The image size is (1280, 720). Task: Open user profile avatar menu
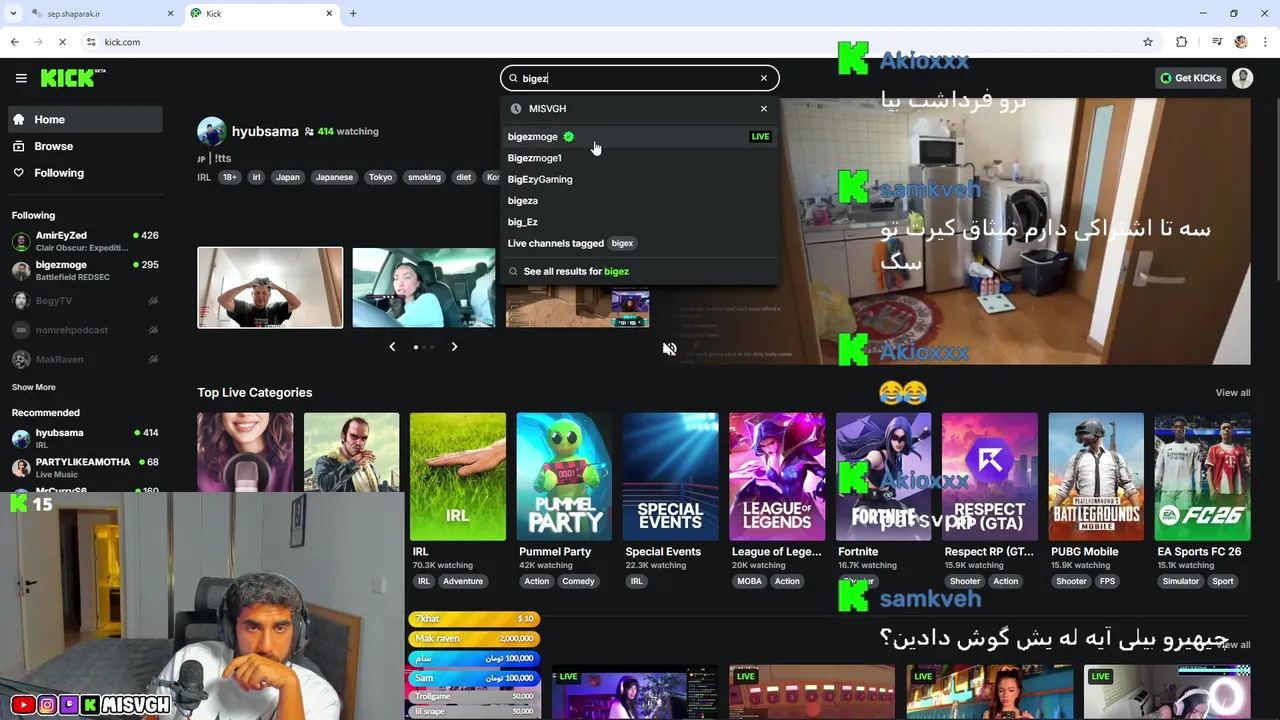1243,78
